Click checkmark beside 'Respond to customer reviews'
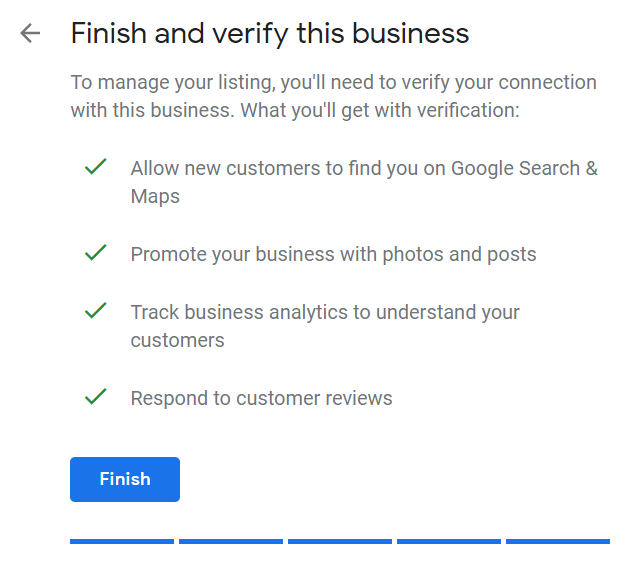This screenshot has height=567, width=631. [x=96, y=398]
